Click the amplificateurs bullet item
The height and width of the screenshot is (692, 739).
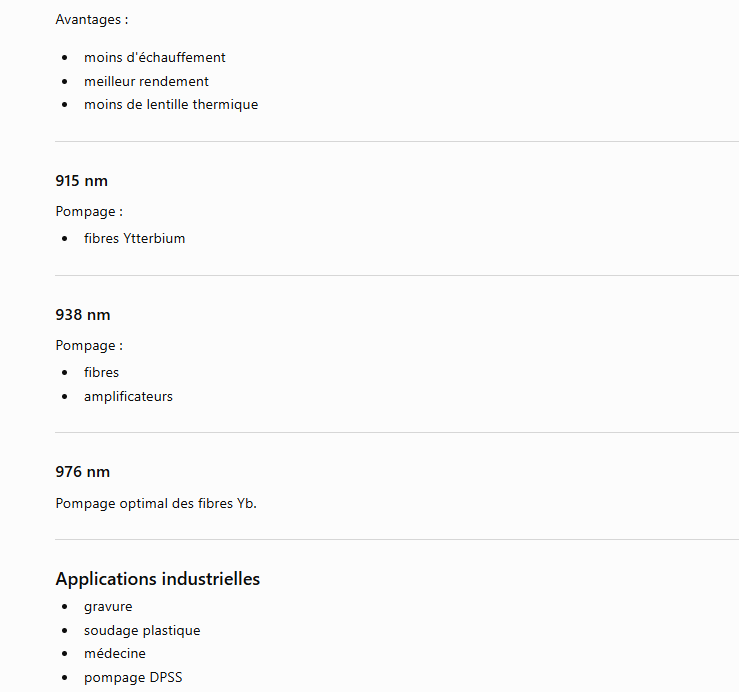pyautogui.click(x=128, y=396)
